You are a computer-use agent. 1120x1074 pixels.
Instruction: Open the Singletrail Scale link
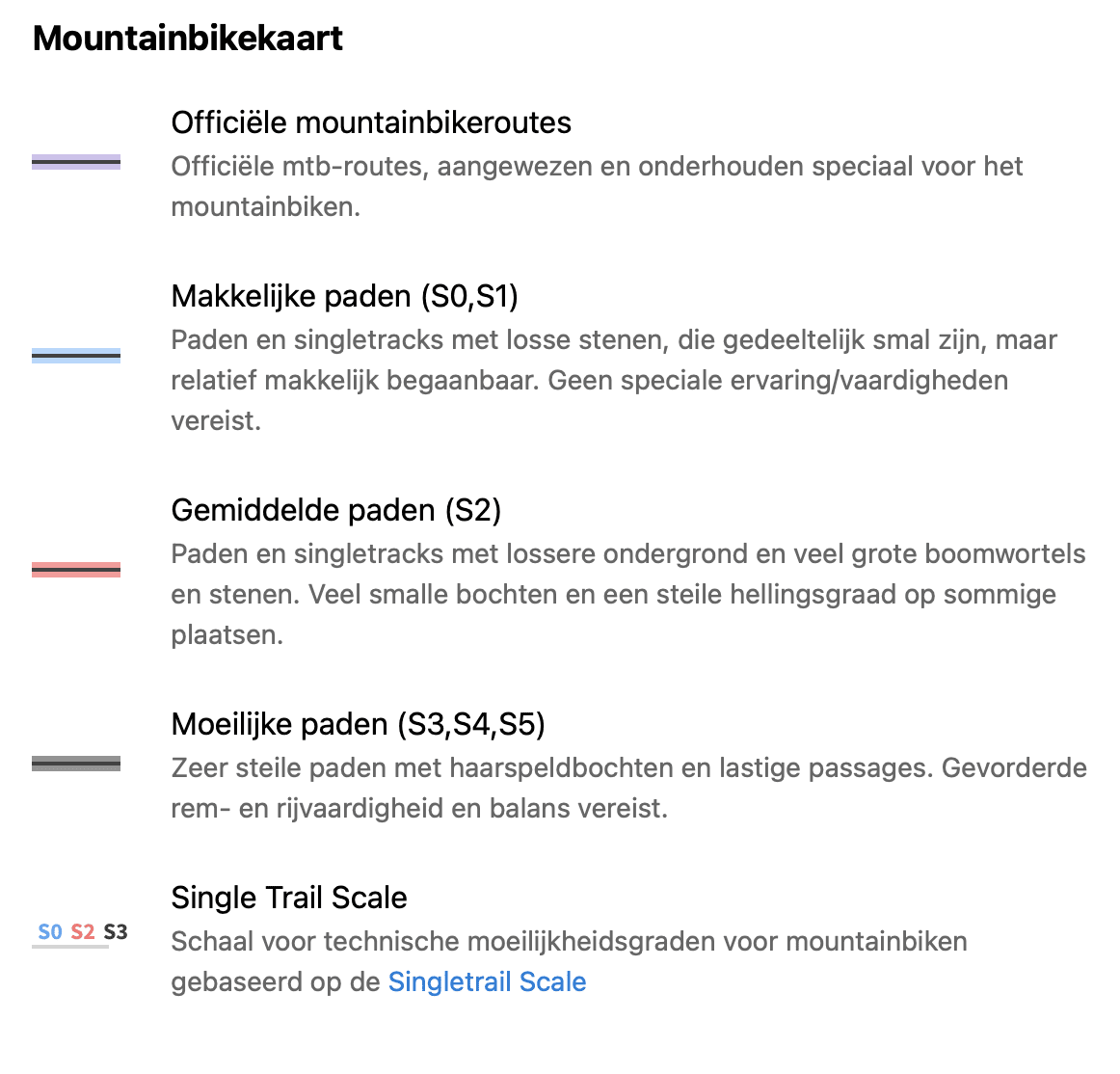487,981
